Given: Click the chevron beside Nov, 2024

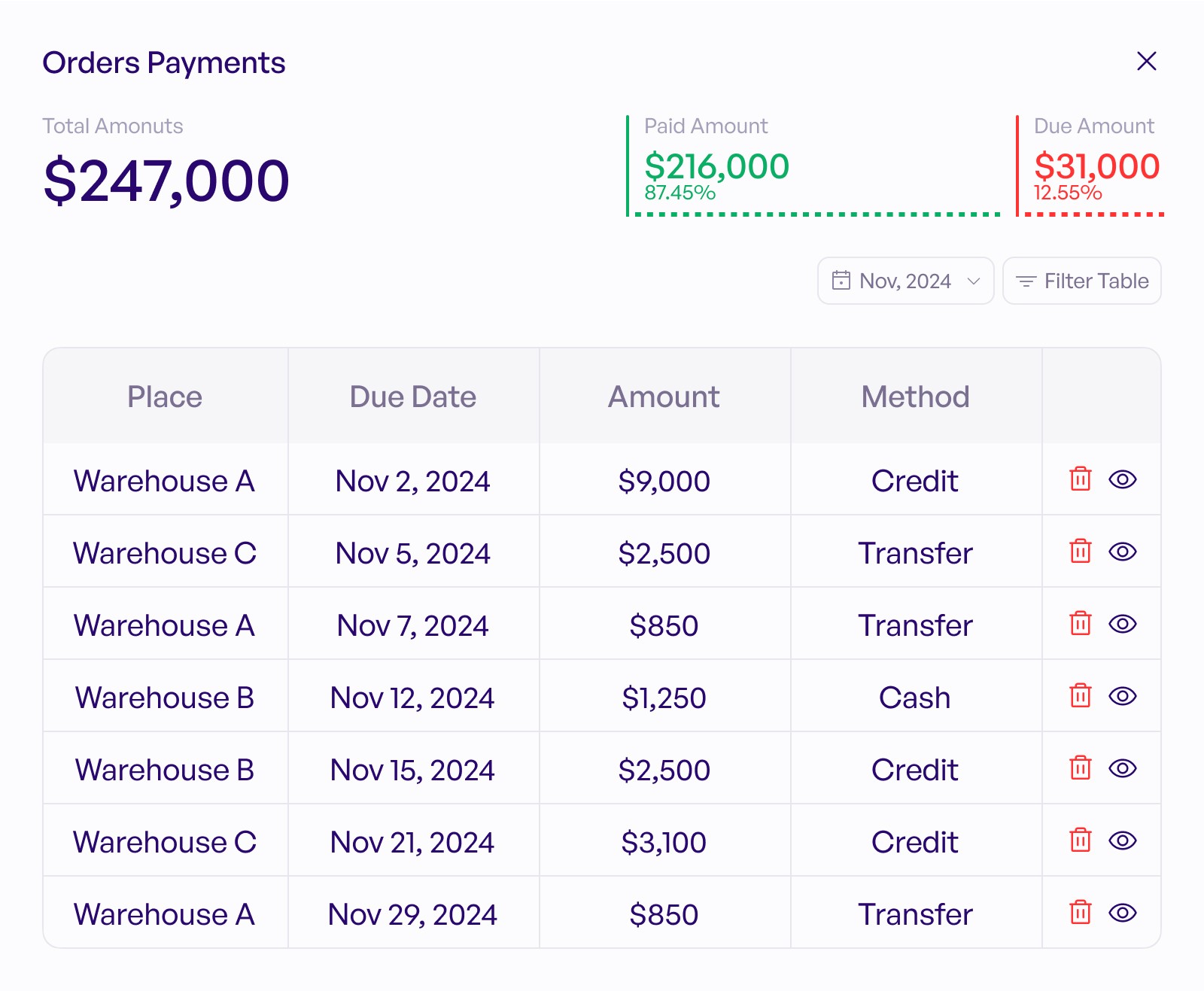Looking at the screenshot, I should 974,281.
